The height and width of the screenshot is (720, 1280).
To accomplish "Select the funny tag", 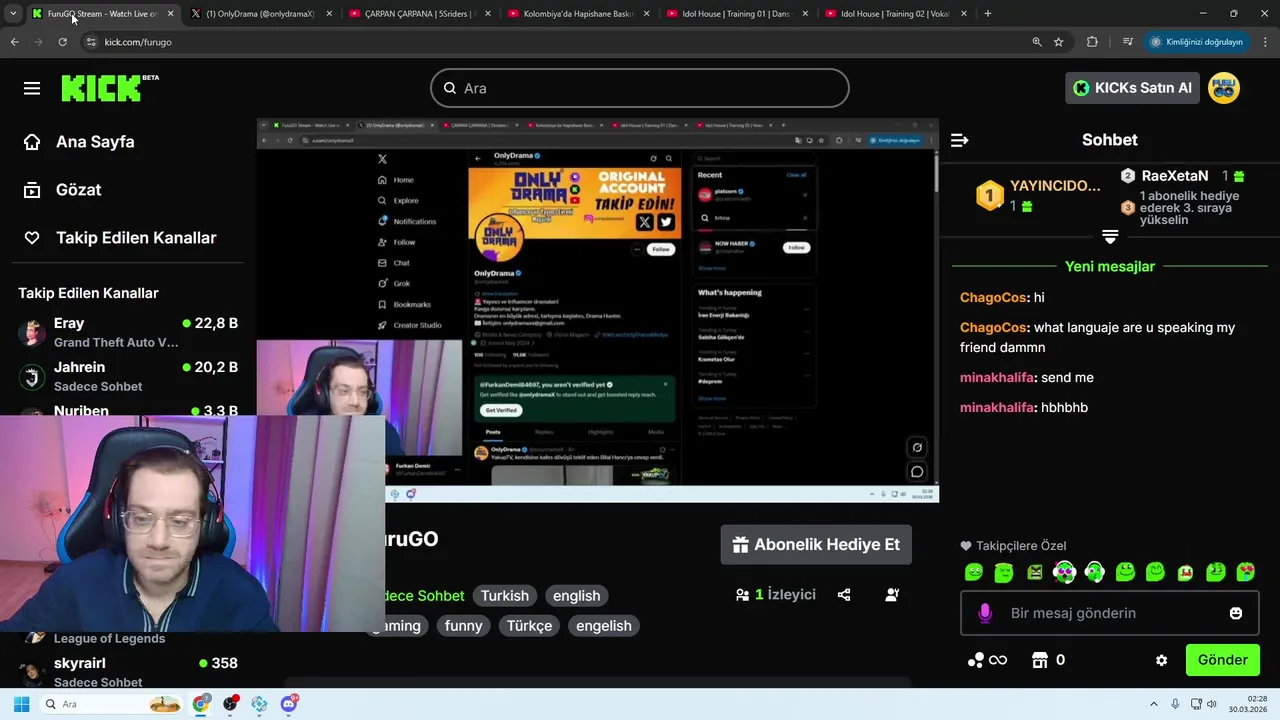I will click(x=463, y=626).
